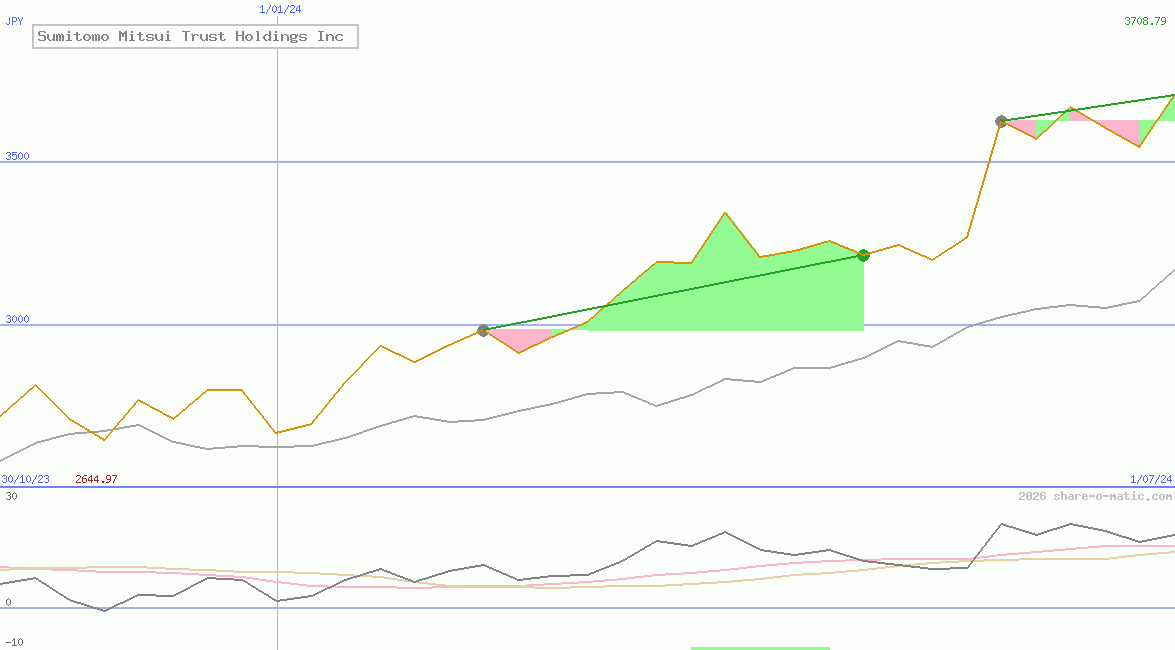Click the 30/10/23 start date label
Screen dimensions: 1175x650
tap(25, 479)
